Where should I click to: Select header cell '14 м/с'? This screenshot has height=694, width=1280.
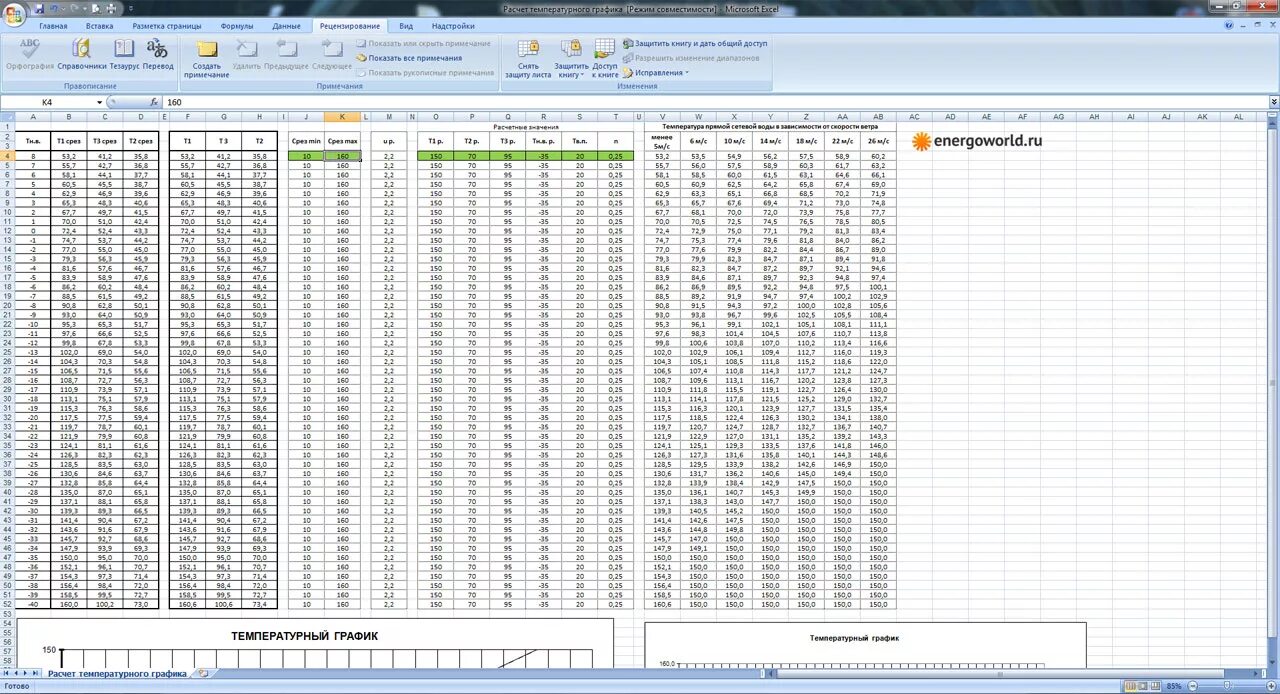[770, 141]
